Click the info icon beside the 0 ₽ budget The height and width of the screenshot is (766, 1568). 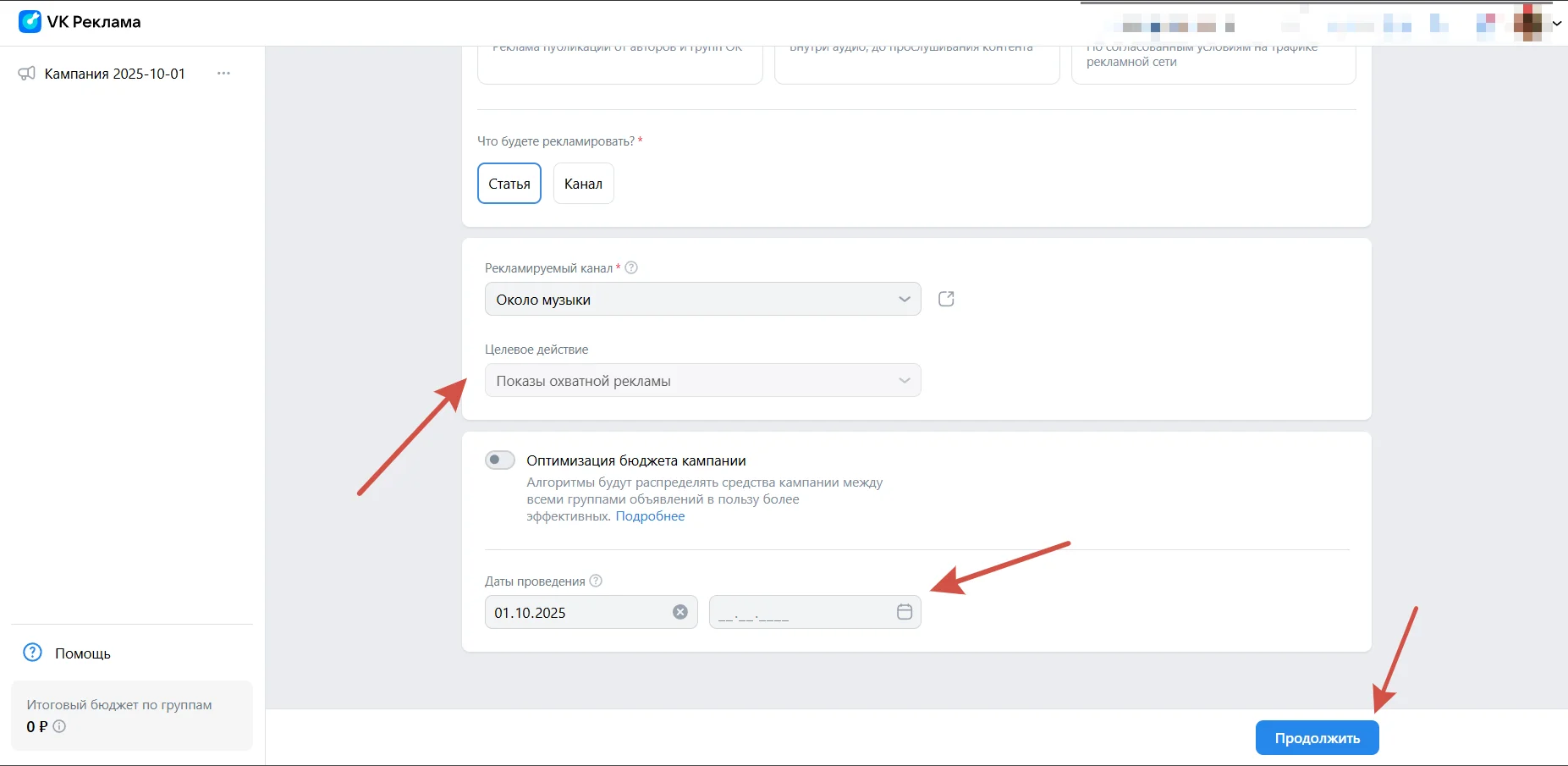pos(59,726)
